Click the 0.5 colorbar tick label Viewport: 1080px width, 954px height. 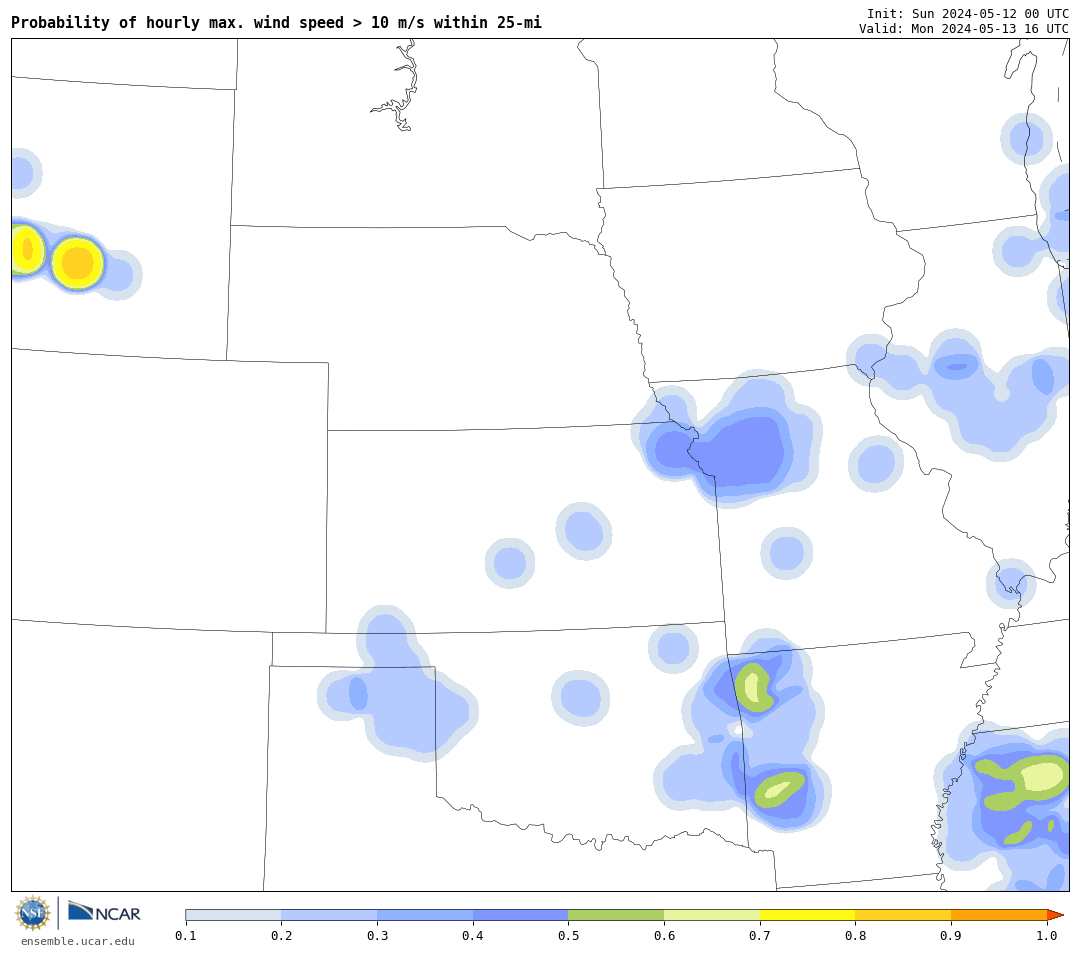point(568,935)
